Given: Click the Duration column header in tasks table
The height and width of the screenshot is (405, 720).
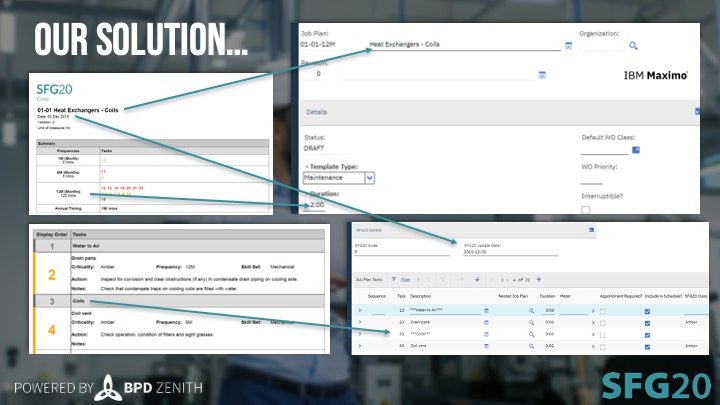Looking at the screenshot, I should (x=547, y=296).
